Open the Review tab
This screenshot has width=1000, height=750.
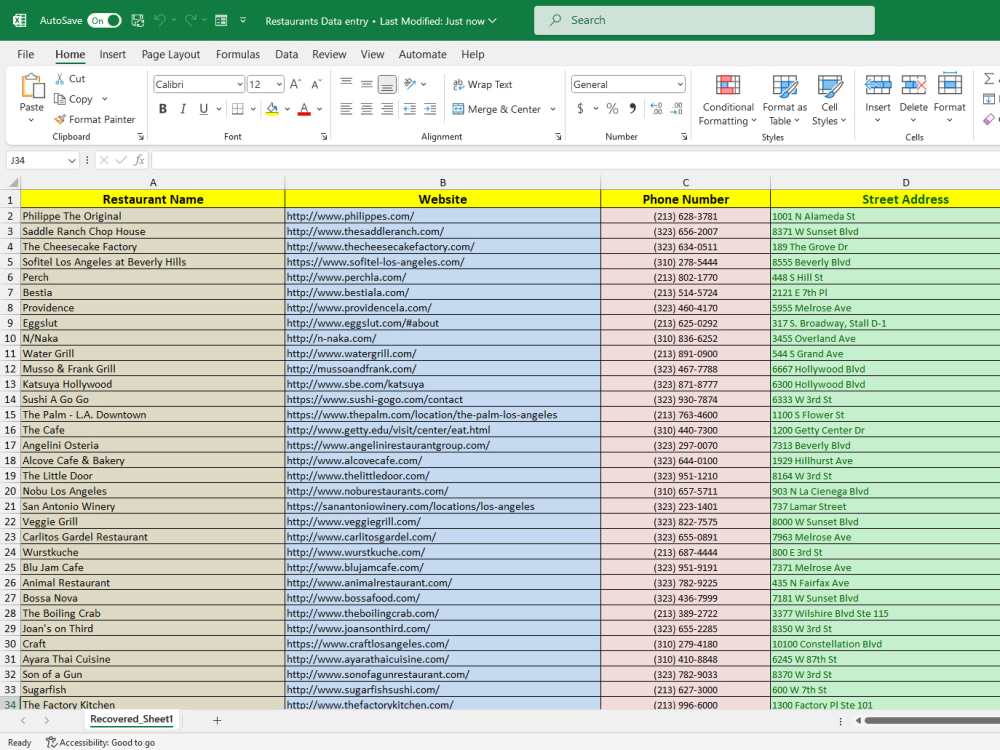click(x=329, y=54)
